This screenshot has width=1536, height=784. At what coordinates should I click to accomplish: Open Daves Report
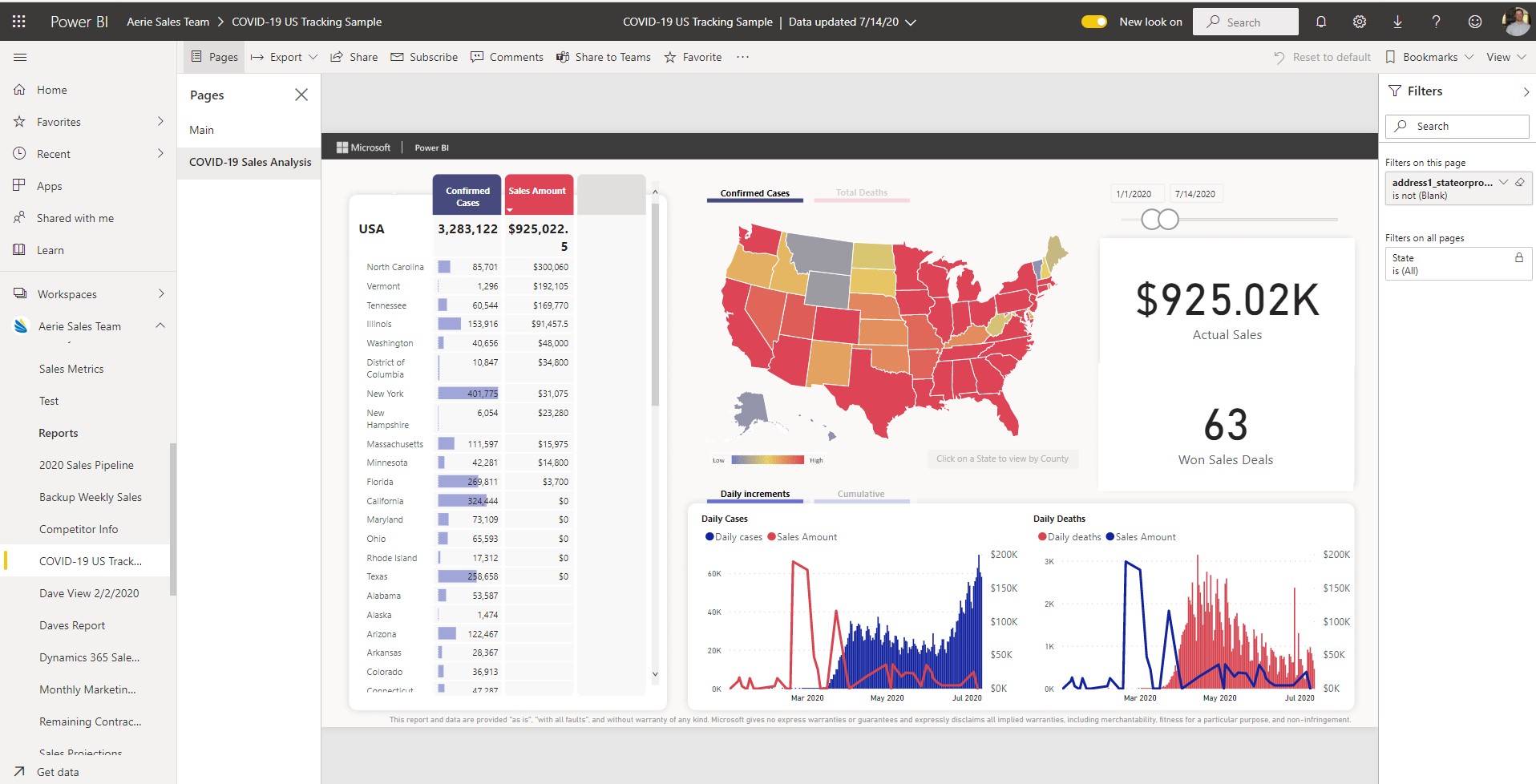coord(72,625)
